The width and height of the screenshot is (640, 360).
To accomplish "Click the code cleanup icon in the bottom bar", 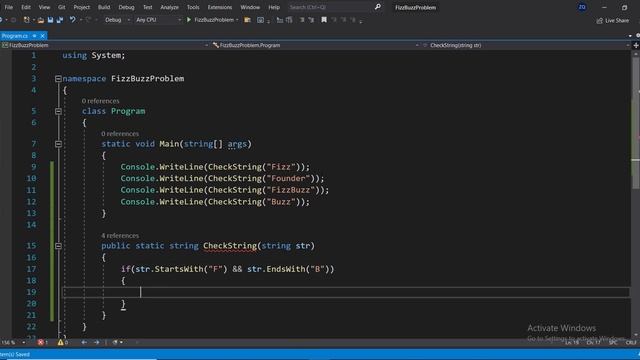I will coord(116,342).
